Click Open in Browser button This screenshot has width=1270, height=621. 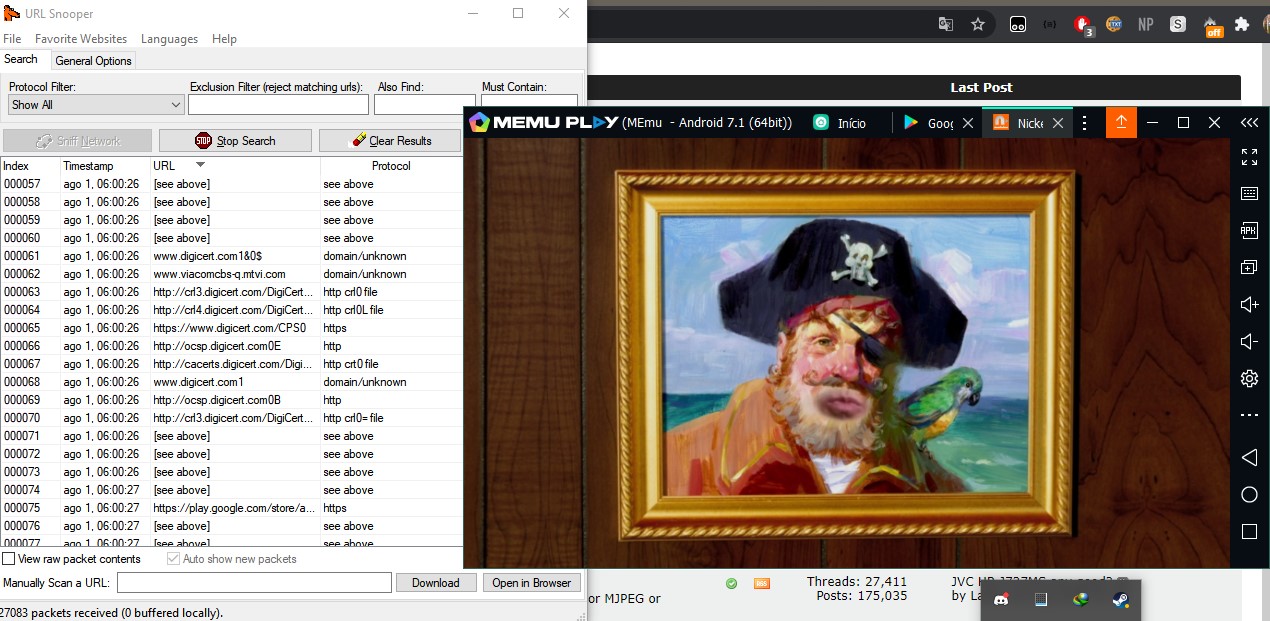[531, 583]
